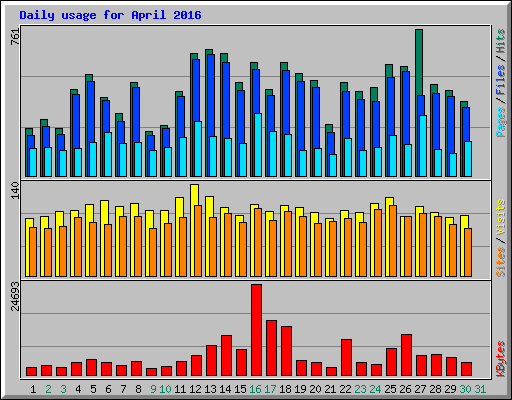This screenshot has height=400, width=512.
Task: Click day label 9 on the x-axis
Action: click(153, 389)
